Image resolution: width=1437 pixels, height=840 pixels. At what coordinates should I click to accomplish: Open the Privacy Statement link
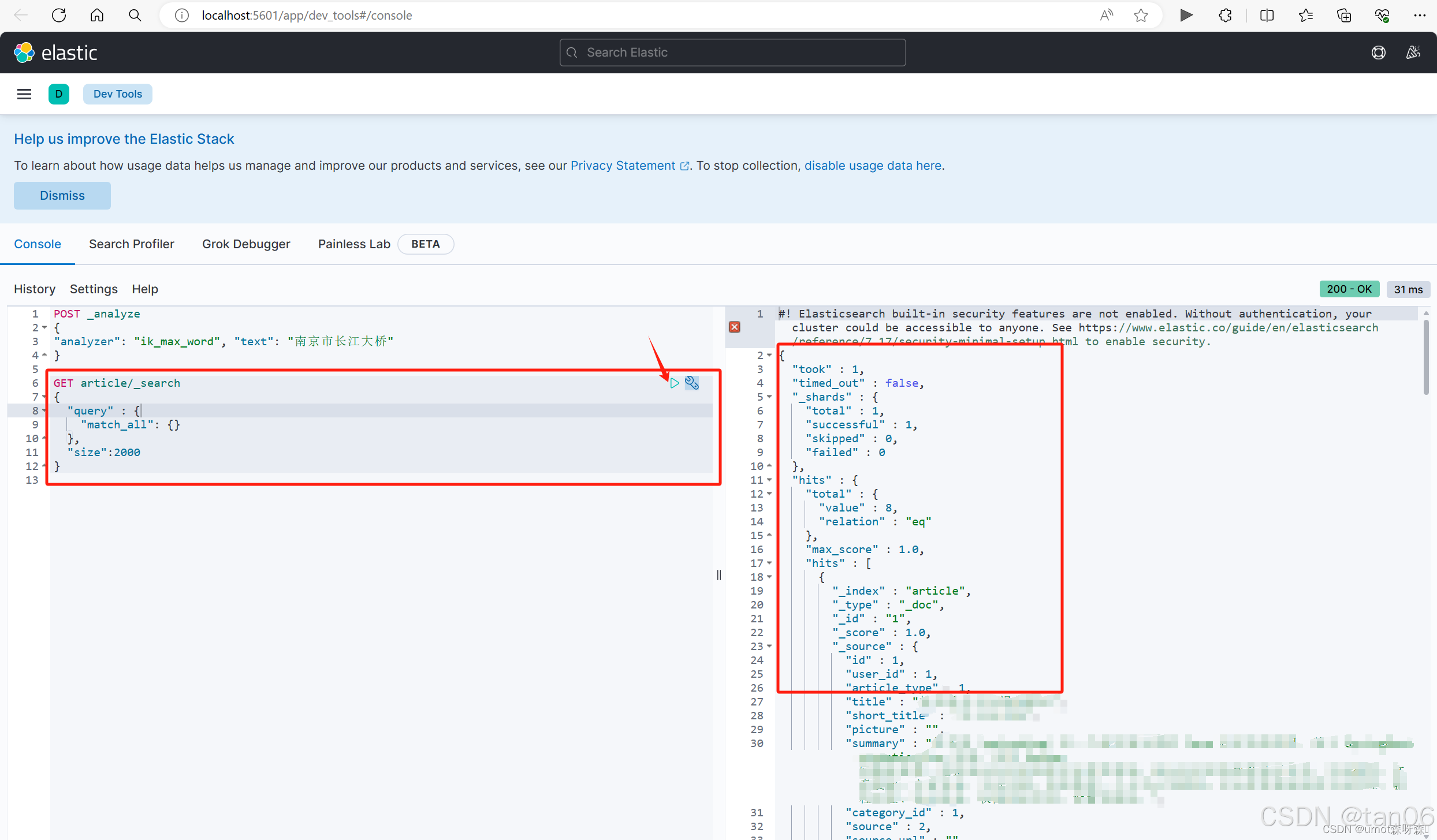(x=623, y=166)
